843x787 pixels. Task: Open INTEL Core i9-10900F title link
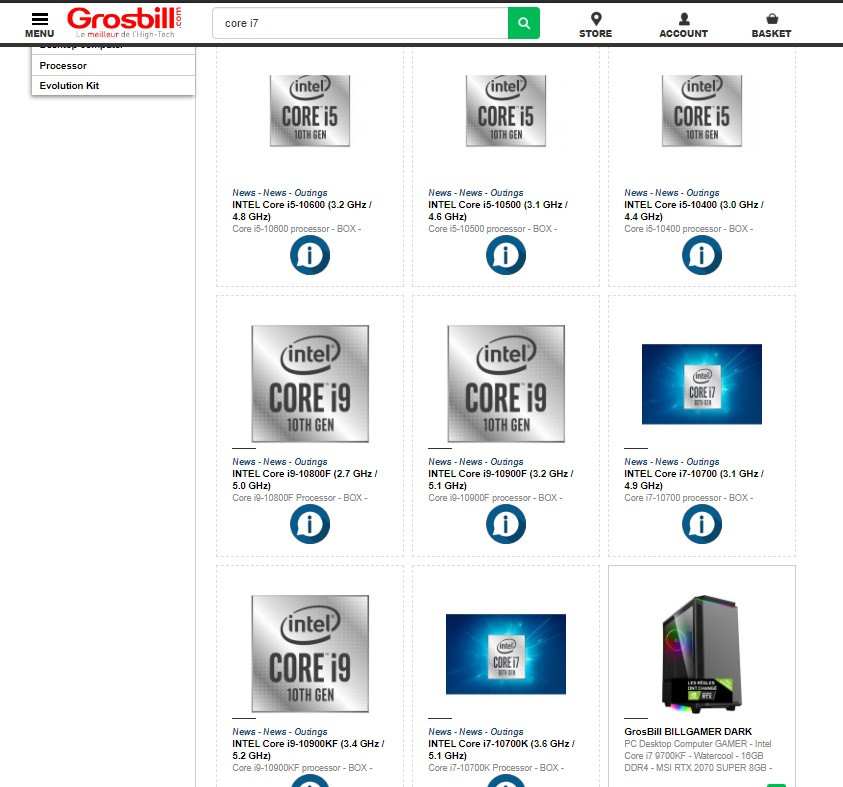pyautogui.click(x=501, y=480)
